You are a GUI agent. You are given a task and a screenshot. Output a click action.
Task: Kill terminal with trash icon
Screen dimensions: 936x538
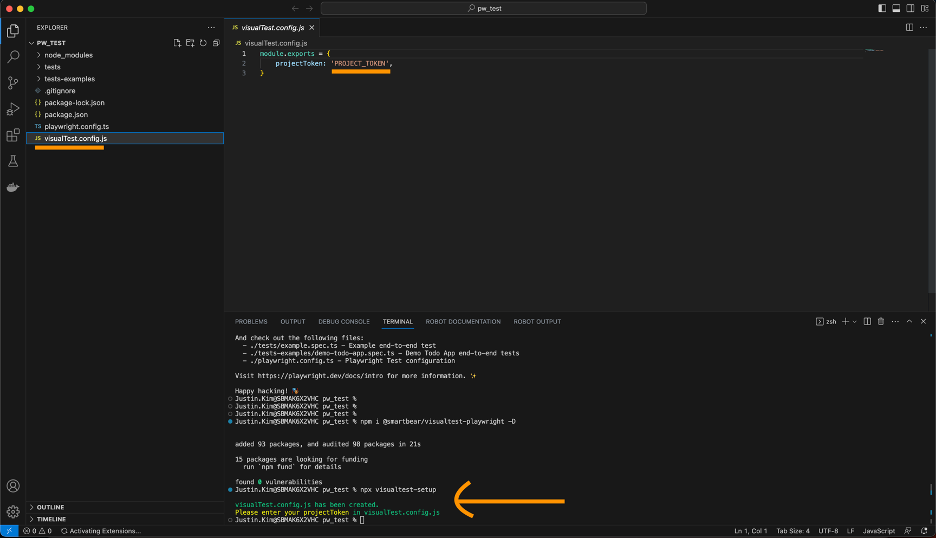(881, 321)
